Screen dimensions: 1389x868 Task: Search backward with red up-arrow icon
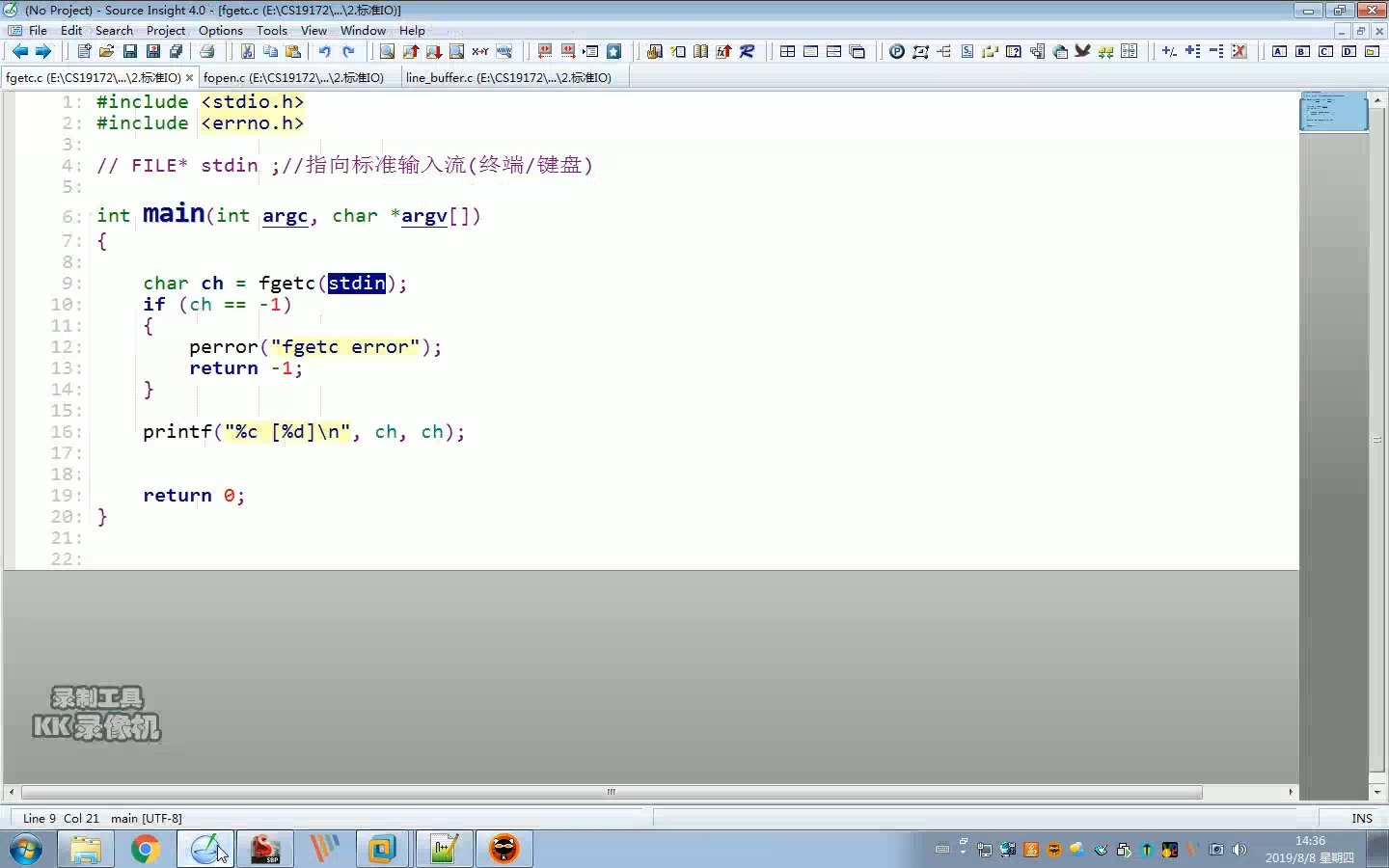(x=411, y=52)
